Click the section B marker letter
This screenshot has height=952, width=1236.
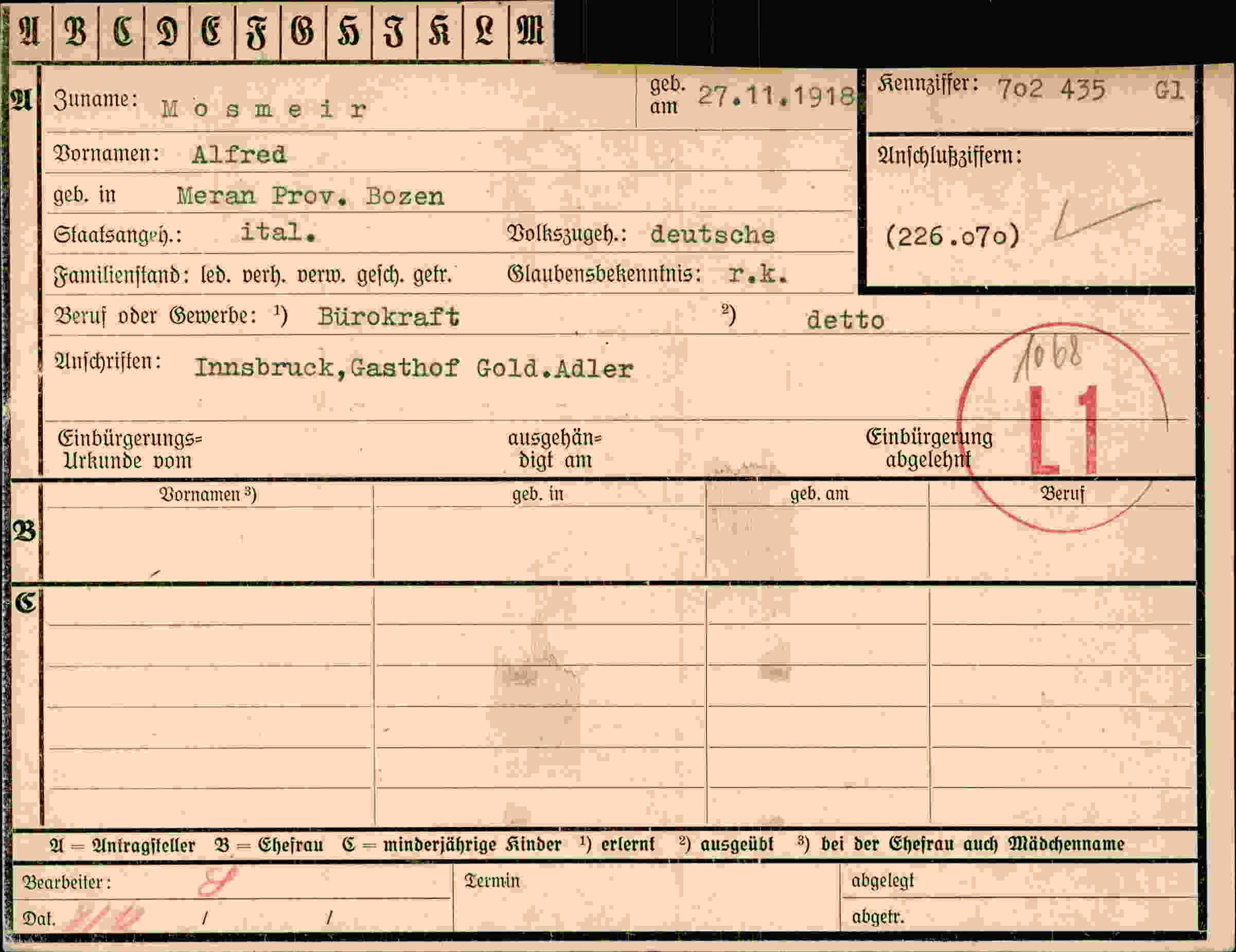[24, 531]
